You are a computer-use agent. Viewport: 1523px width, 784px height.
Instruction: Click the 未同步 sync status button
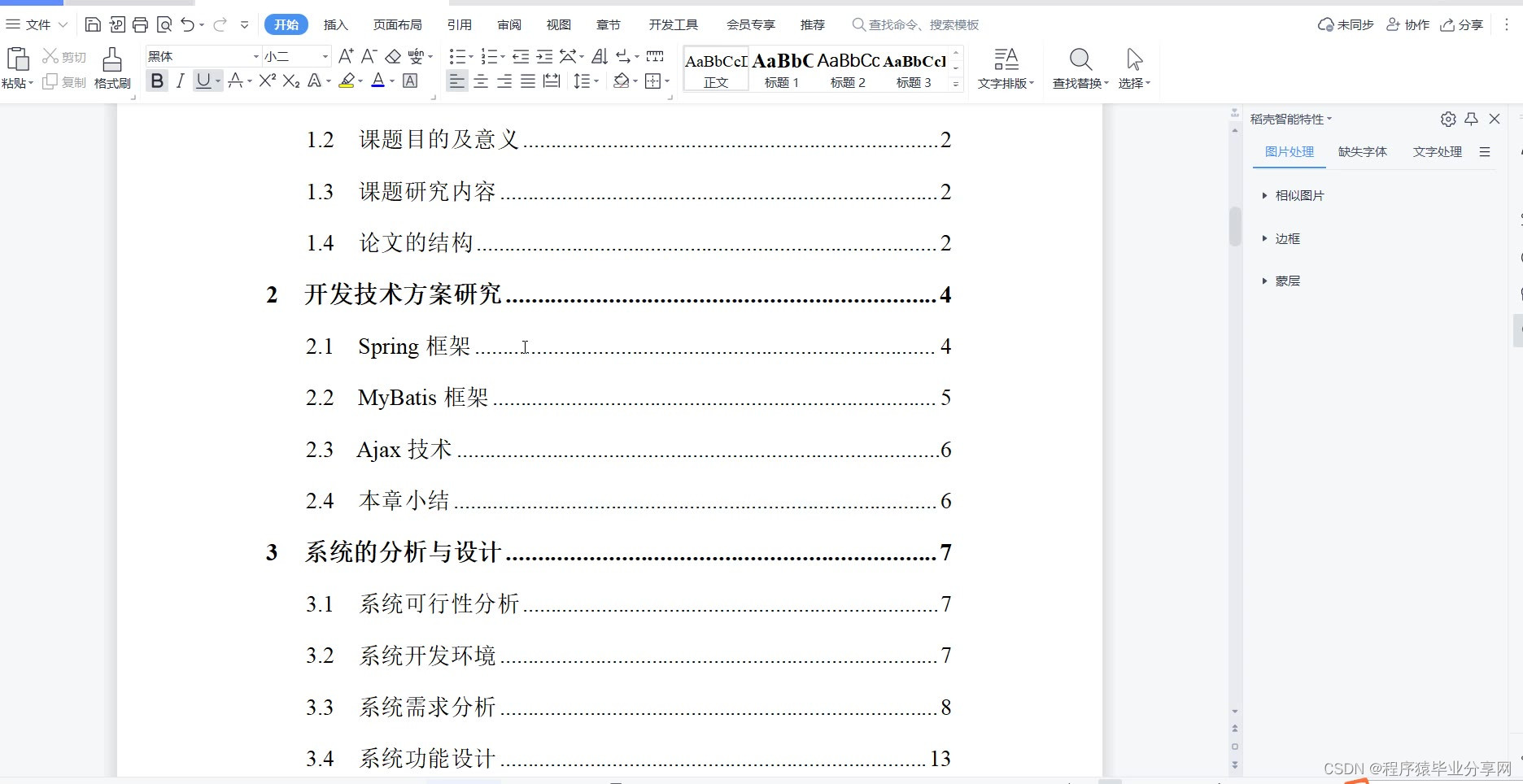[x=1346, y=25]
